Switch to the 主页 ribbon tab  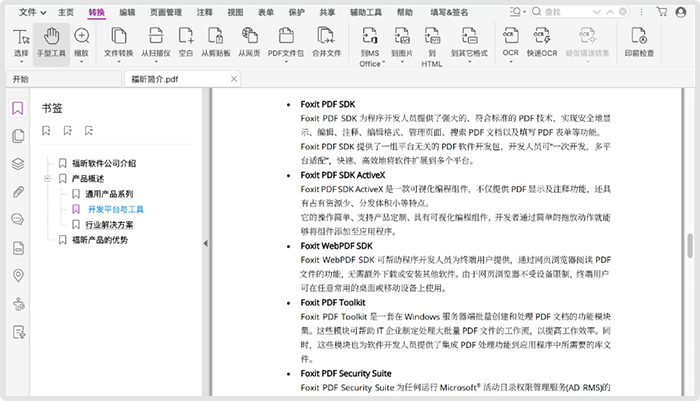tap(66, 13)
